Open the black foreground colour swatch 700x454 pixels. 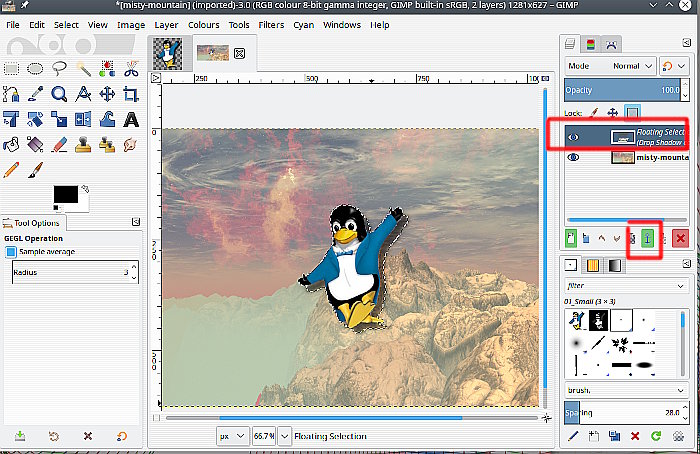click(x=66, y=194)
